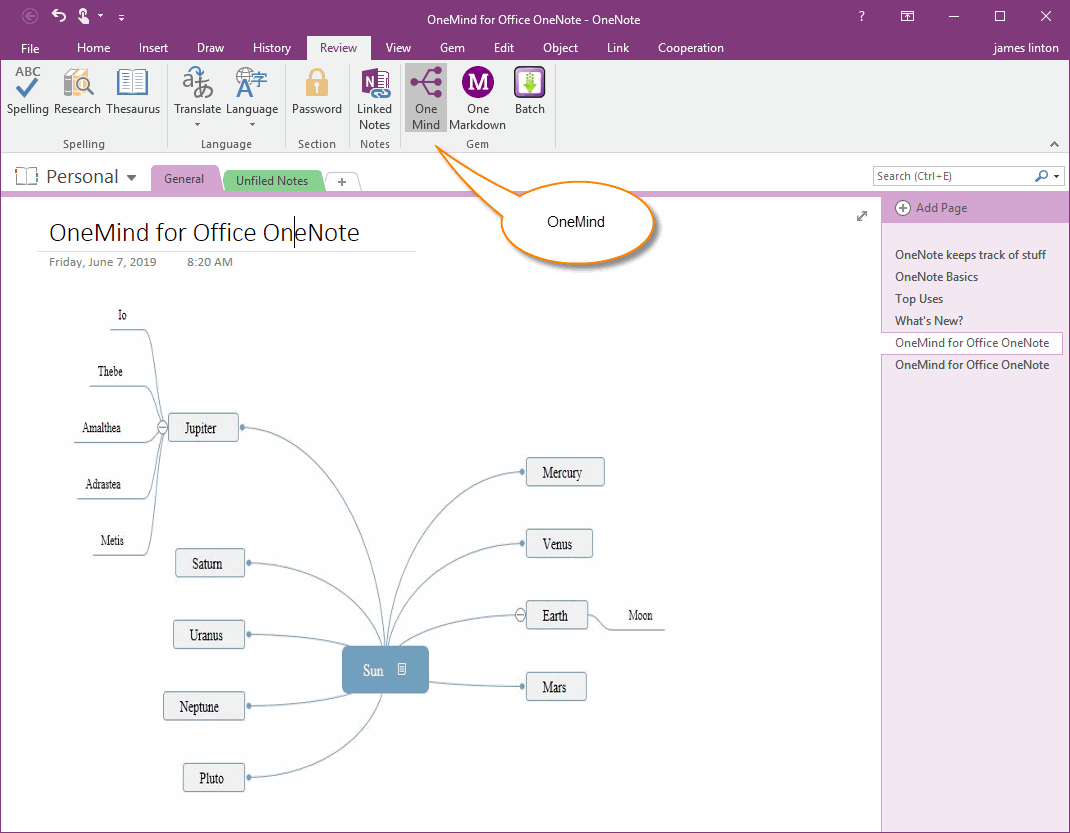Open the One Markdown tool

click(478, 99)
